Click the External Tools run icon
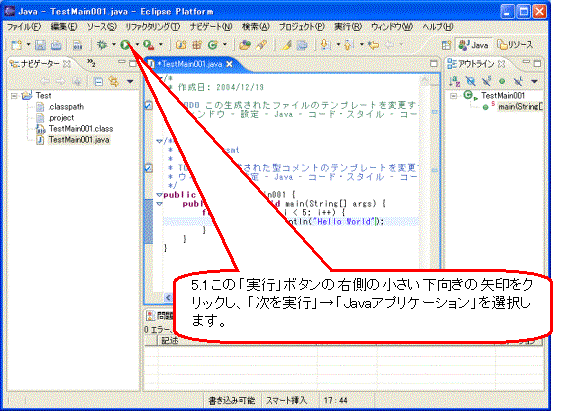The height and width of the screenshot is (411, 565). (x=148, y=45)
